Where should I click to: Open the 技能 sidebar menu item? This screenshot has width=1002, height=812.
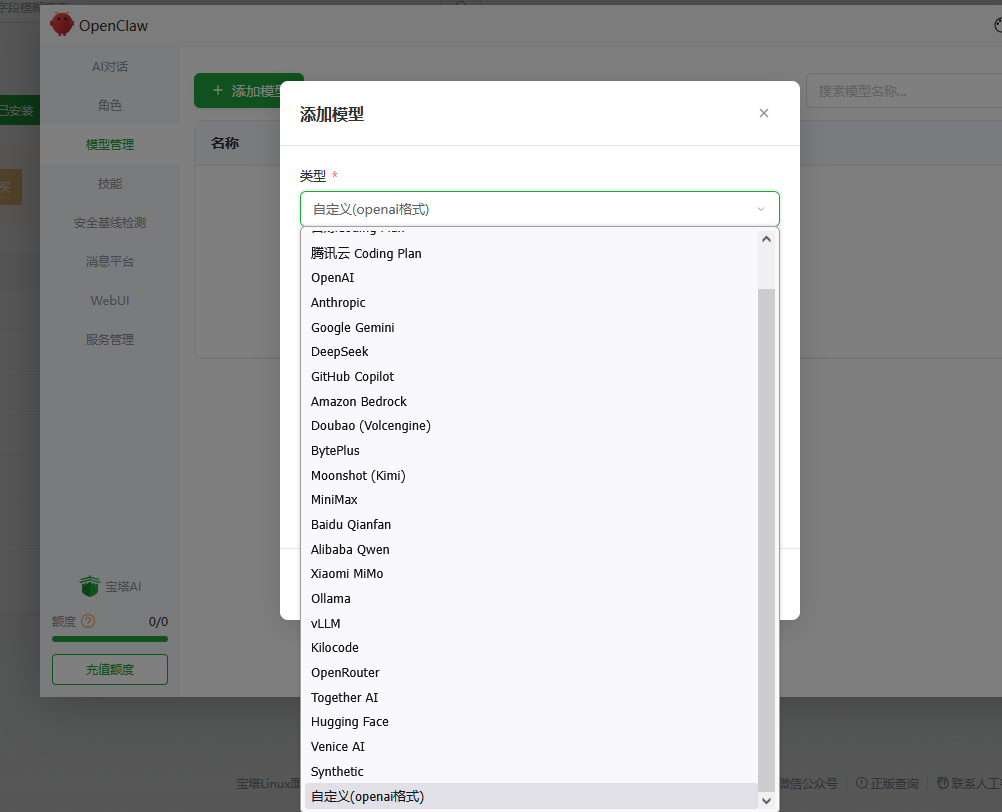pyautogui.click(x=110, y=184)
